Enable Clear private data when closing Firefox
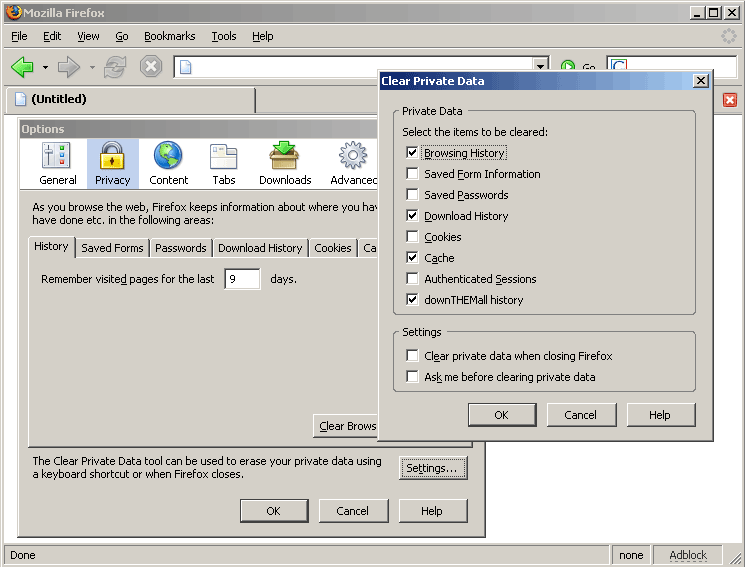The image size is (745, 567). coord(412,356)
